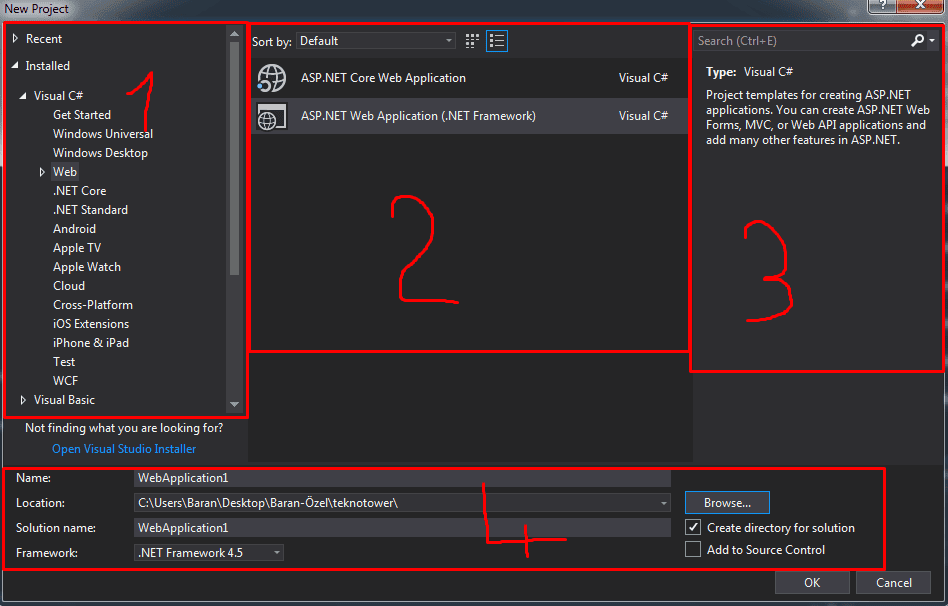Image resolution: width=948 pixels, height=606 pixels.
Task: Click the search magnifier icon
Action: [x=917, y=41]
